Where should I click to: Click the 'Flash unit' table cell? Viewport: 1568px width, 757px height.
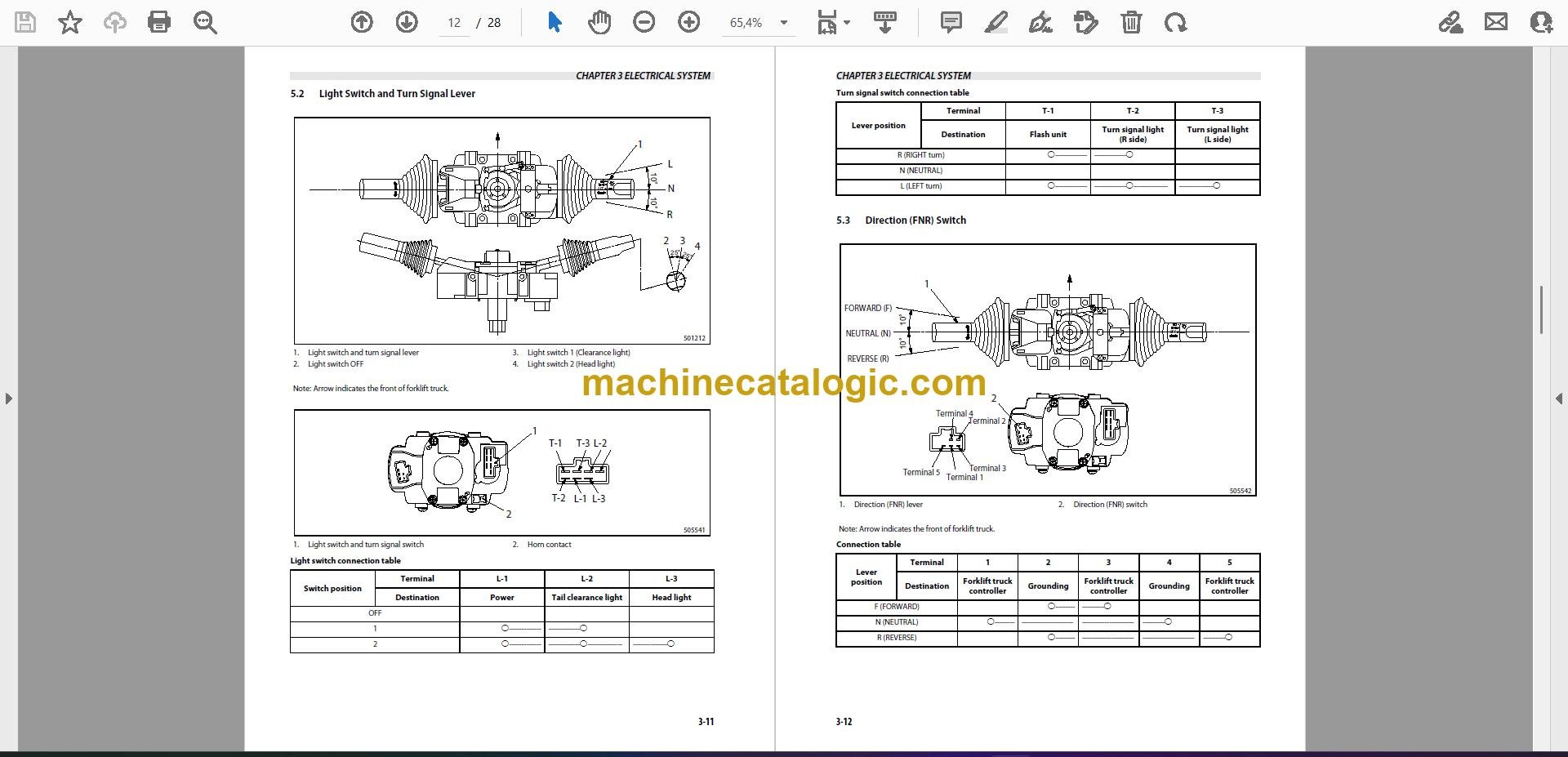click(1048, 135)
